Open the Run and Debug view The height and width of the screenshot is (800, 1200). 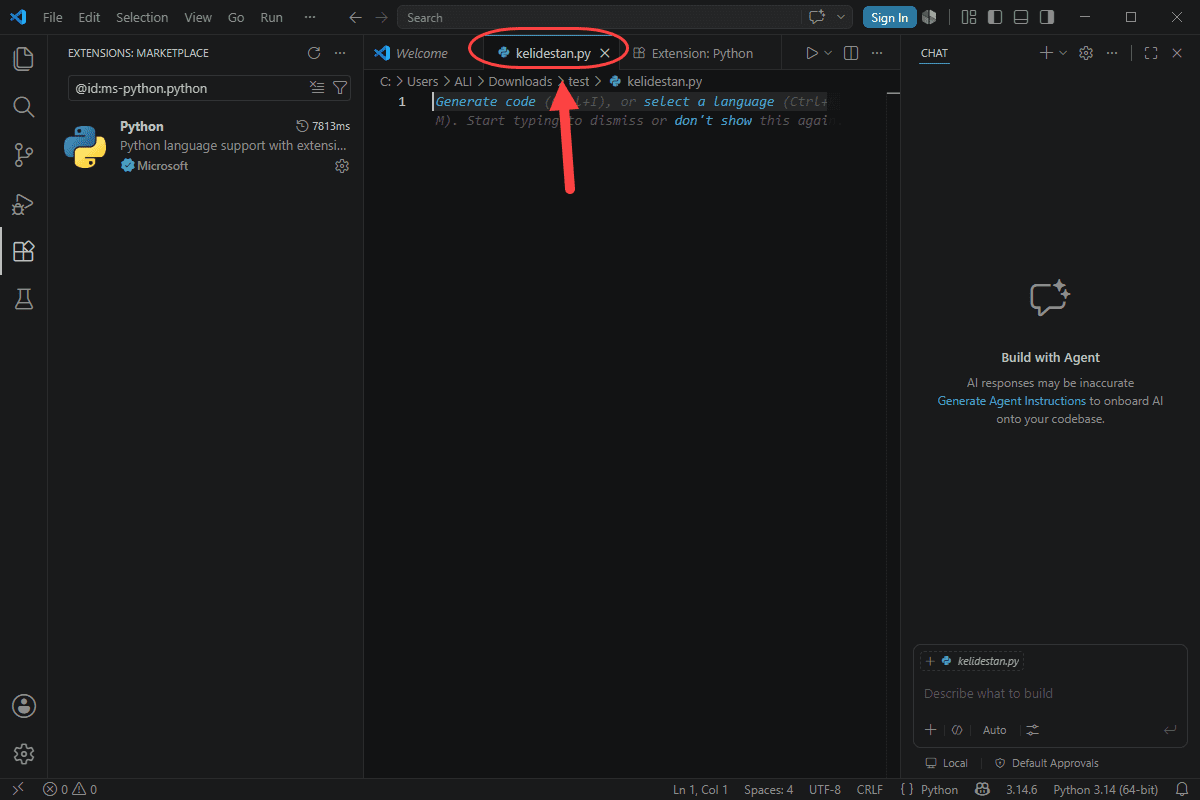tap(23, 203)
